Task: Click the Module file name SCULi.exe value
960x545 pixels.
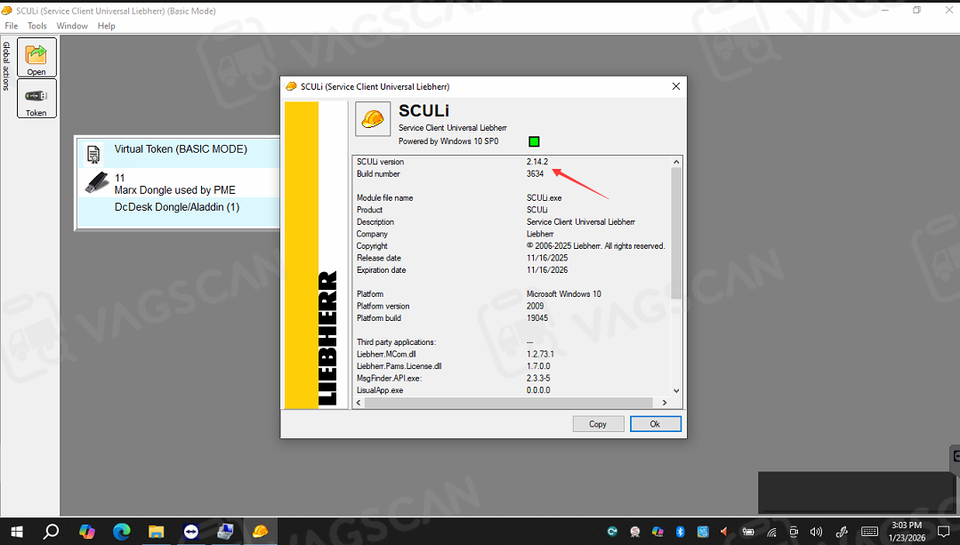Action: [544, 198]
